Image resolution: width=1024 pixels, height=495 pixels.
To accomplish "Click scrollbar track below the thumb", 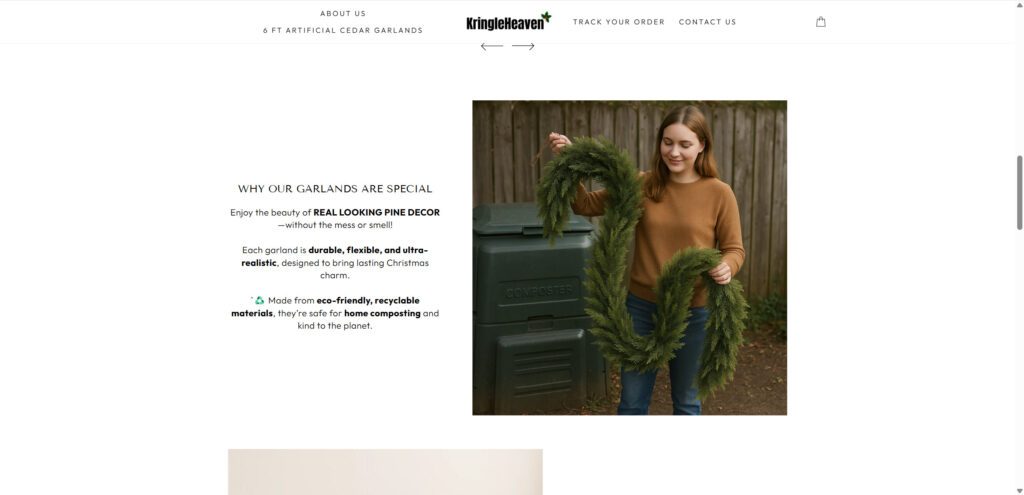I will click(x=1019, y=359).
